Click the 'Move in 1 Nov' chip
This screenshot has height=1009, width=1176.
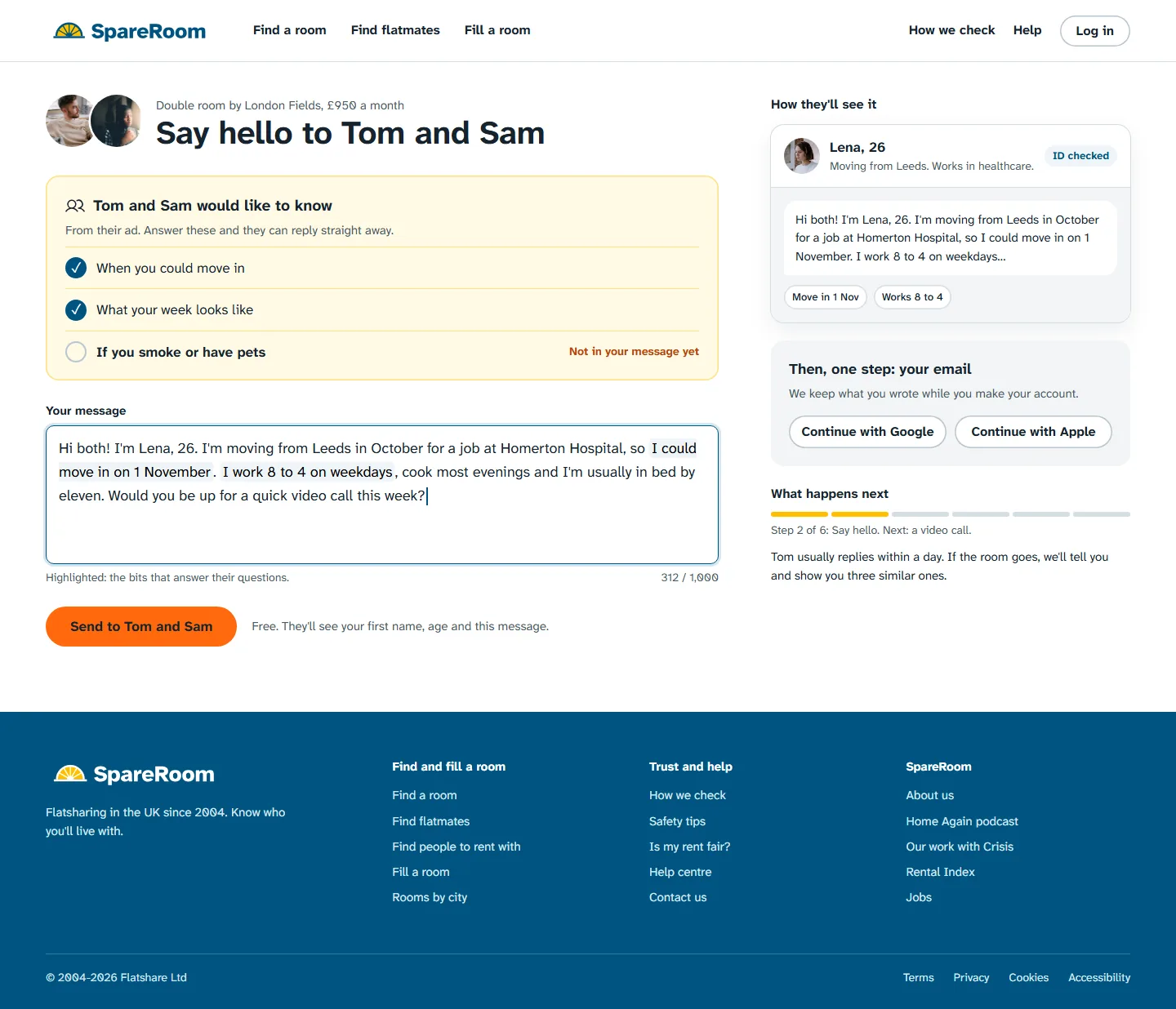[x=826, y=297]
